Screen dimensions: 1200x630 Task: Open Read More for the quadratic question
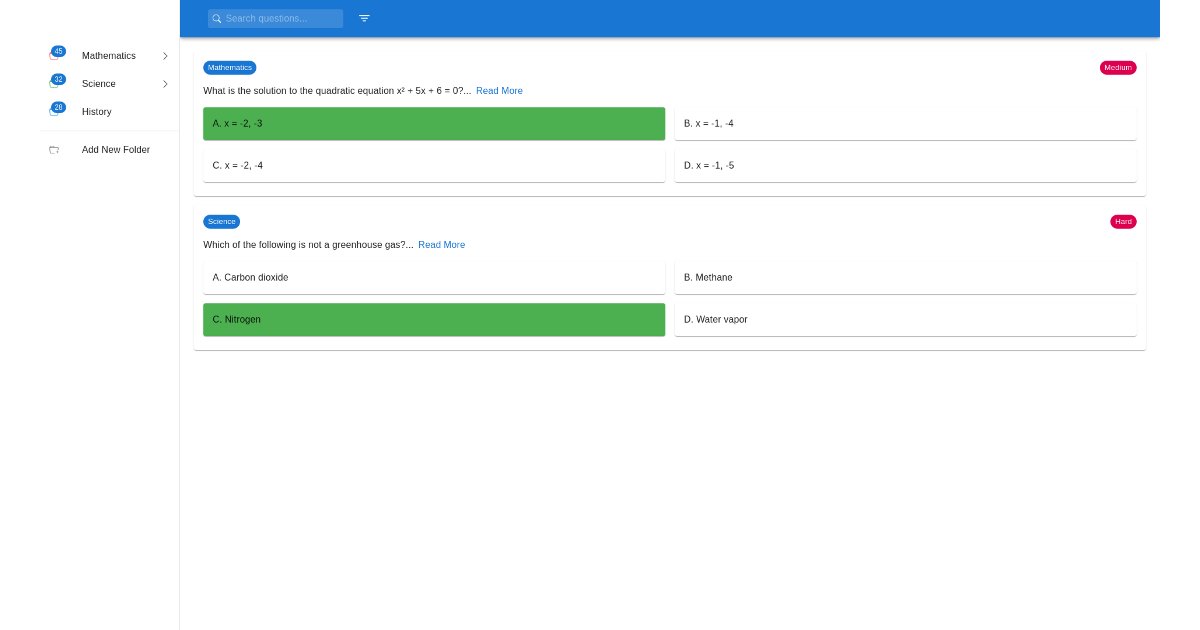498,90
